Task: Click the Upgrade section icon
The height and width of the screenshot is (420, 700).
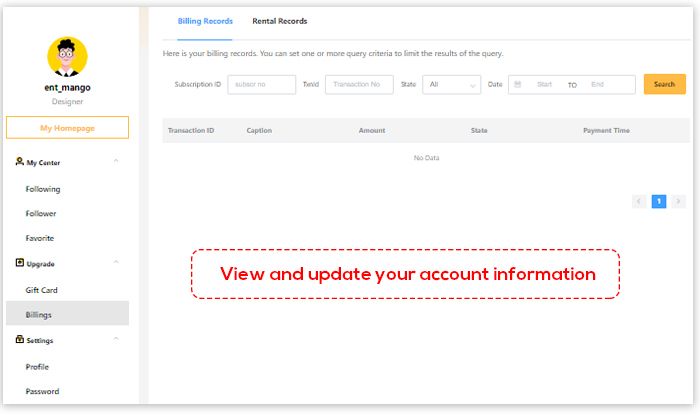Action: pos(20,262)
